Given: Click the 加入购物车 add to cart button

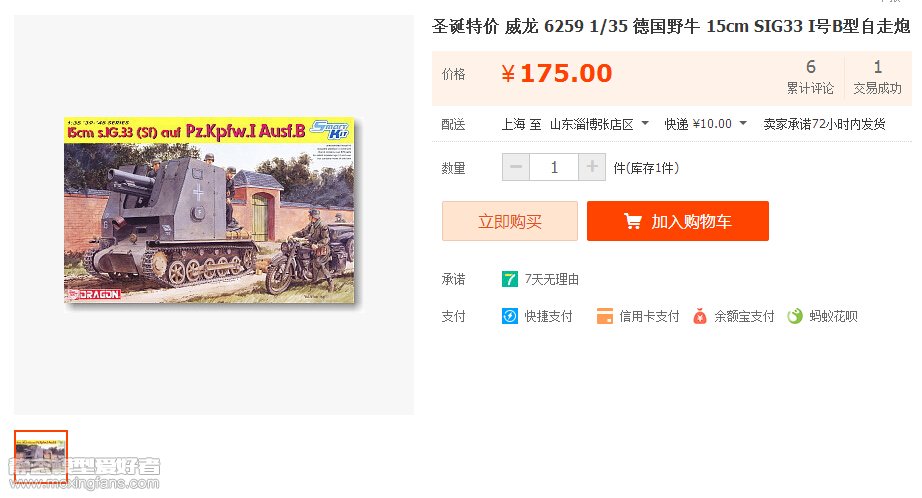Looking at the screenshot, I should coord(677,221).
